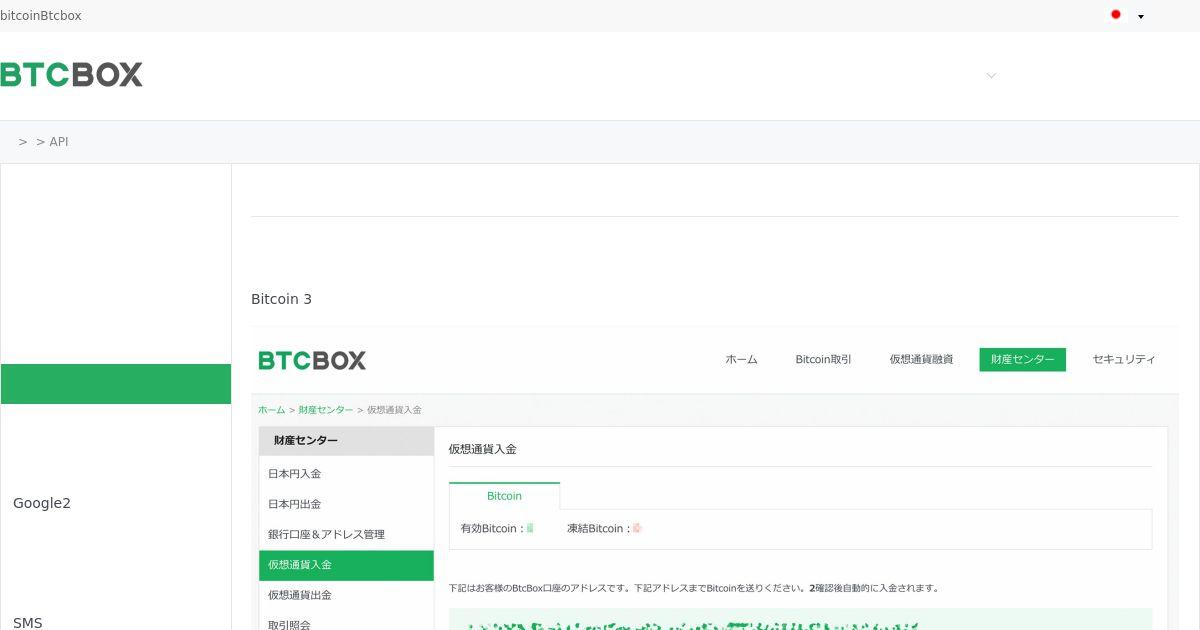Expand the gray chevron in the header navigation
This screenshot has width=1200, height=630.
point(991,76)
